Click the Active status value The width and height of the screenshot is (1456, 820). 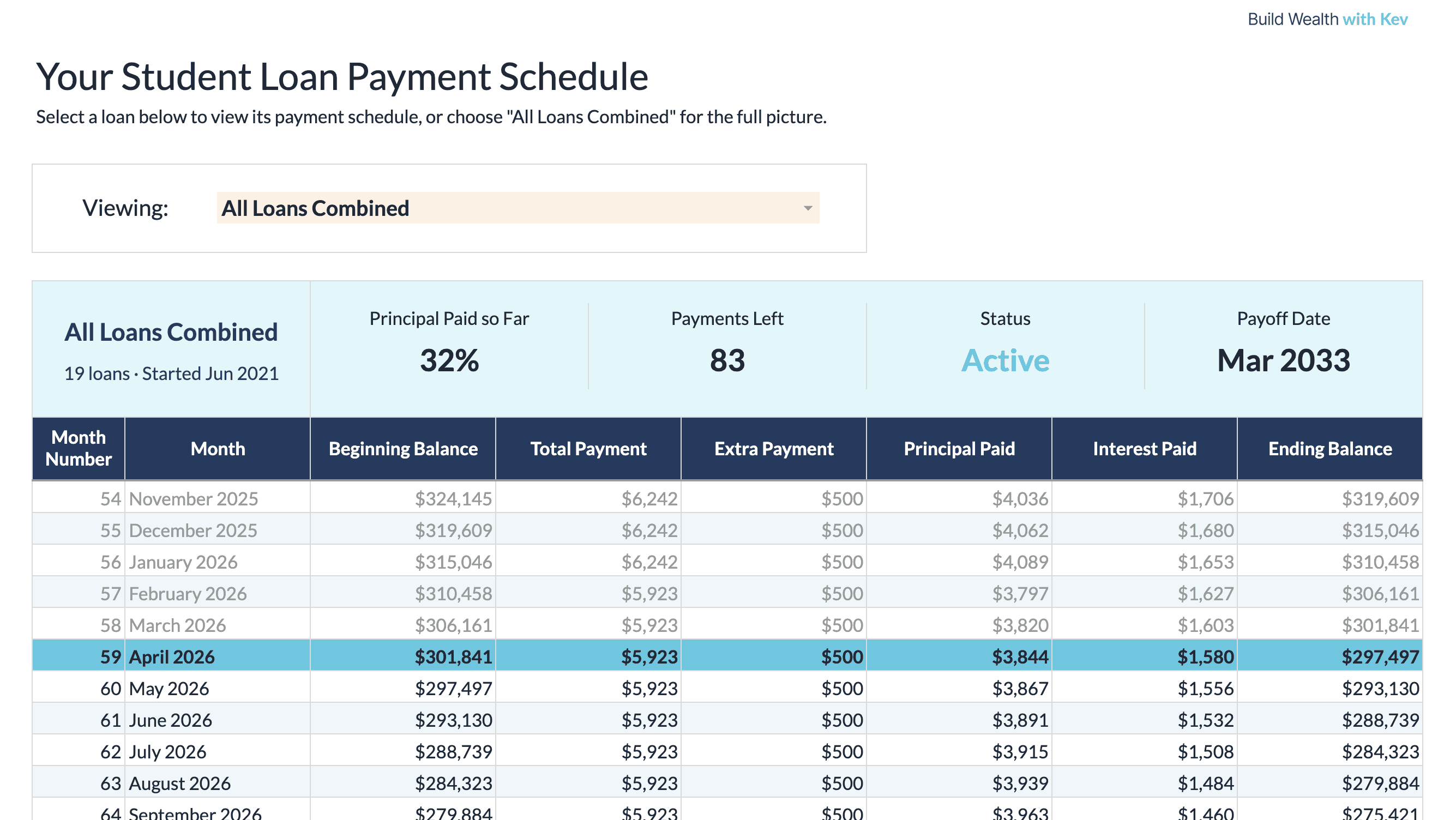pyautogui.click(x=1005, y=360)
